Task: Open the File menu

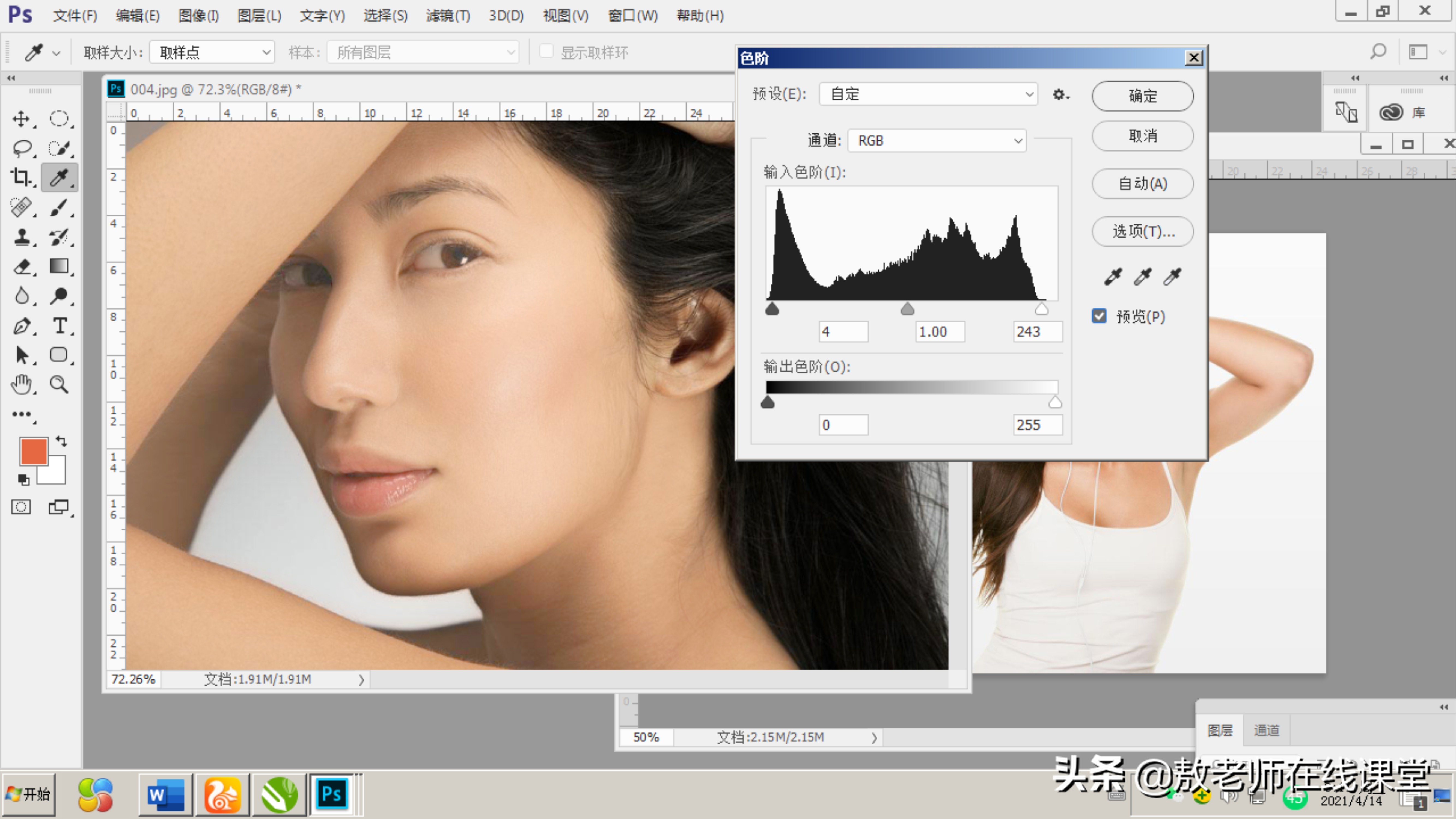Action: point(75,15)
